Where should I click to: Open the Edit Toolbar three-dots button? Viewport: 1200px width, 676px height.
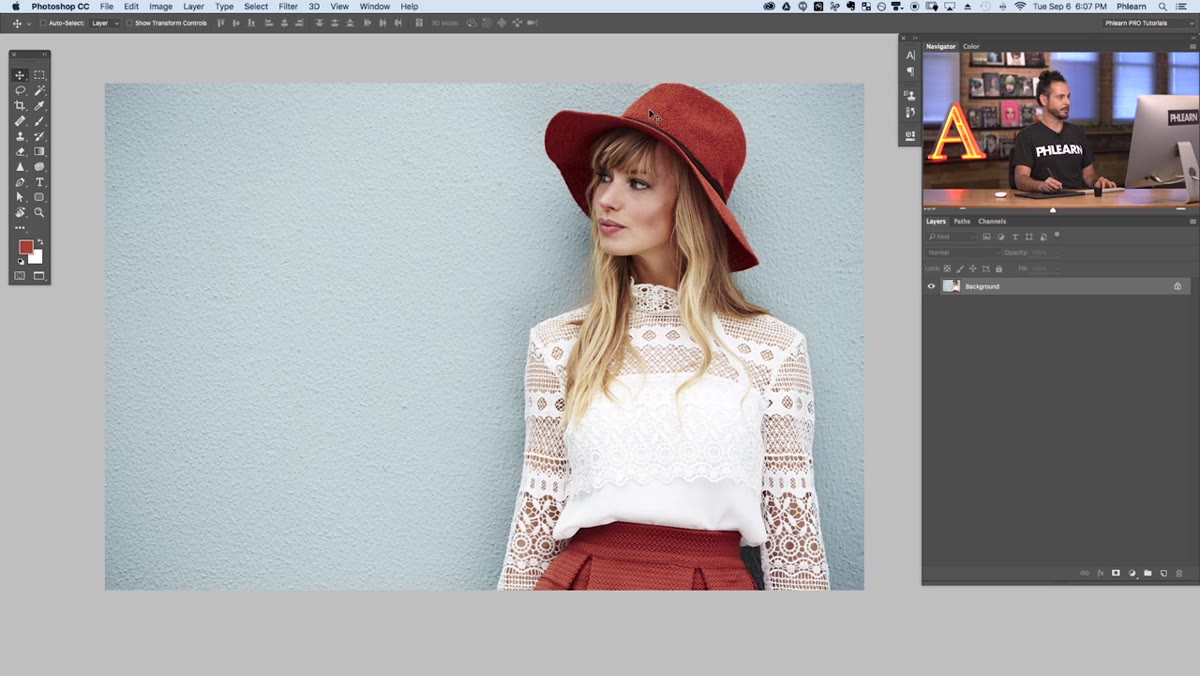tap(19, 228)
